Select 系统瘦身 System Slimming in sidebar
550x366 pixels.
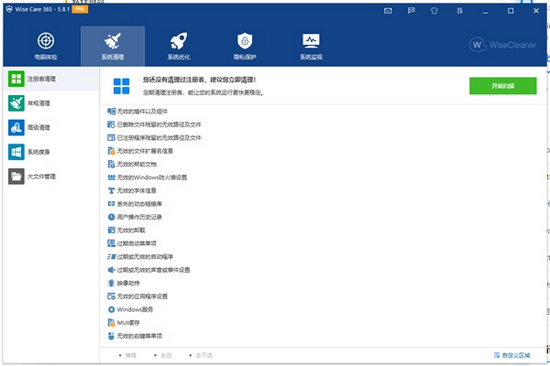pos(51,152)
